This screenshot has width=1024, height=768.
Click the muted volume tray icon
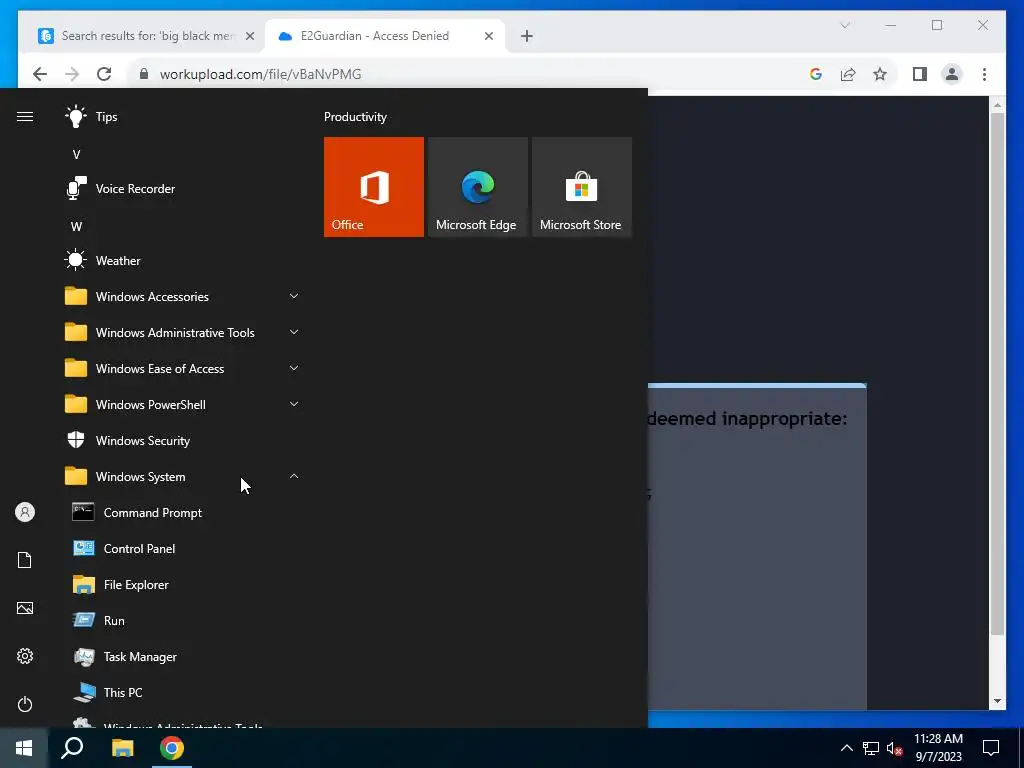point(895,748)
